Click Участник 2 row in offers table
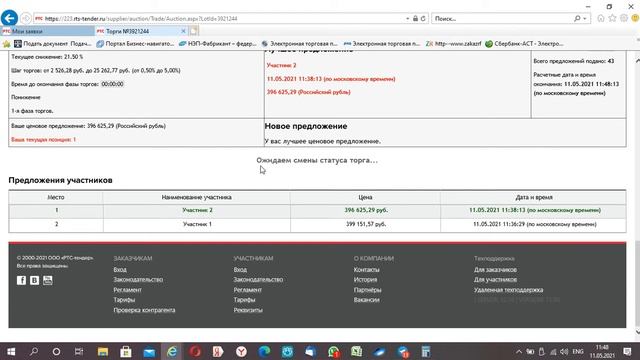This screenshot has width=640, height=360. coord(317,210)
